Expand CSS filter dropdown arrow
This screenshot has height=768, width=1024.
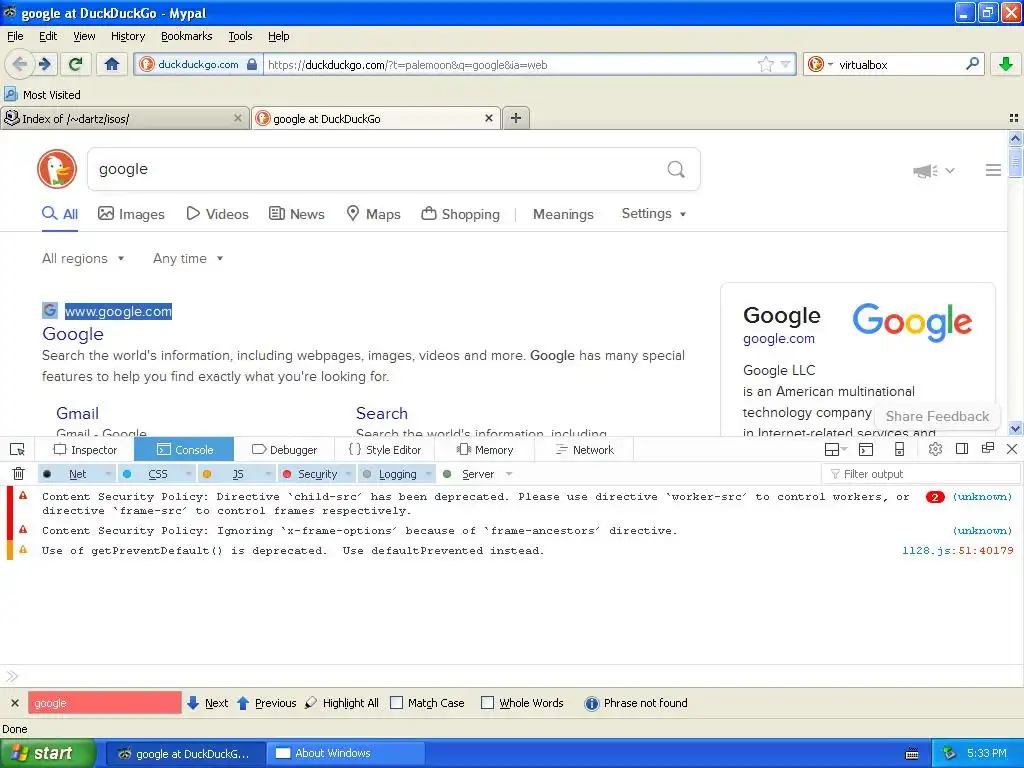[189, 474]
